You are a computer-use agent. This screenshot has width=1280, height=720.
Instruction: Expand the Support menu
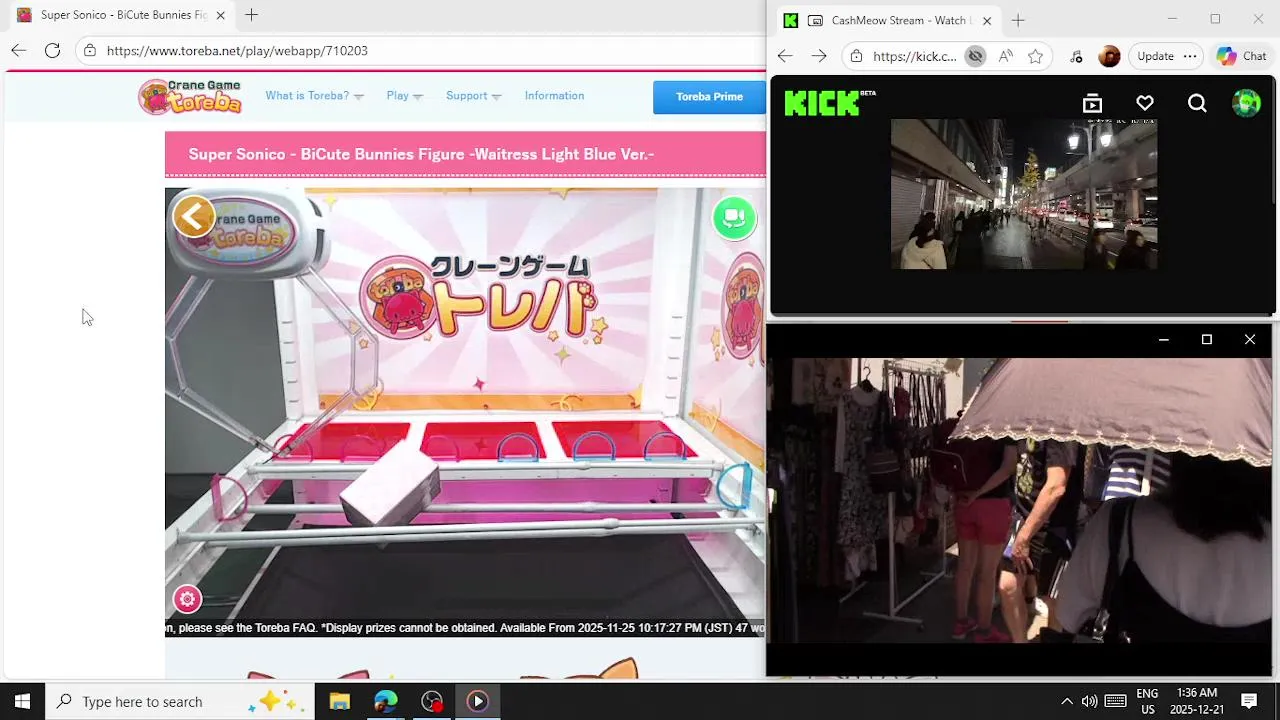(x=473, y=96)
